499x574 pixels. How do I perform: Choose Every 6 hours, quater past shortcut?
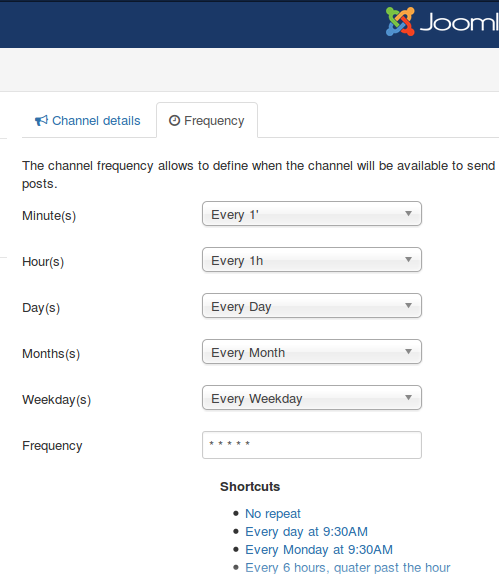347,567
